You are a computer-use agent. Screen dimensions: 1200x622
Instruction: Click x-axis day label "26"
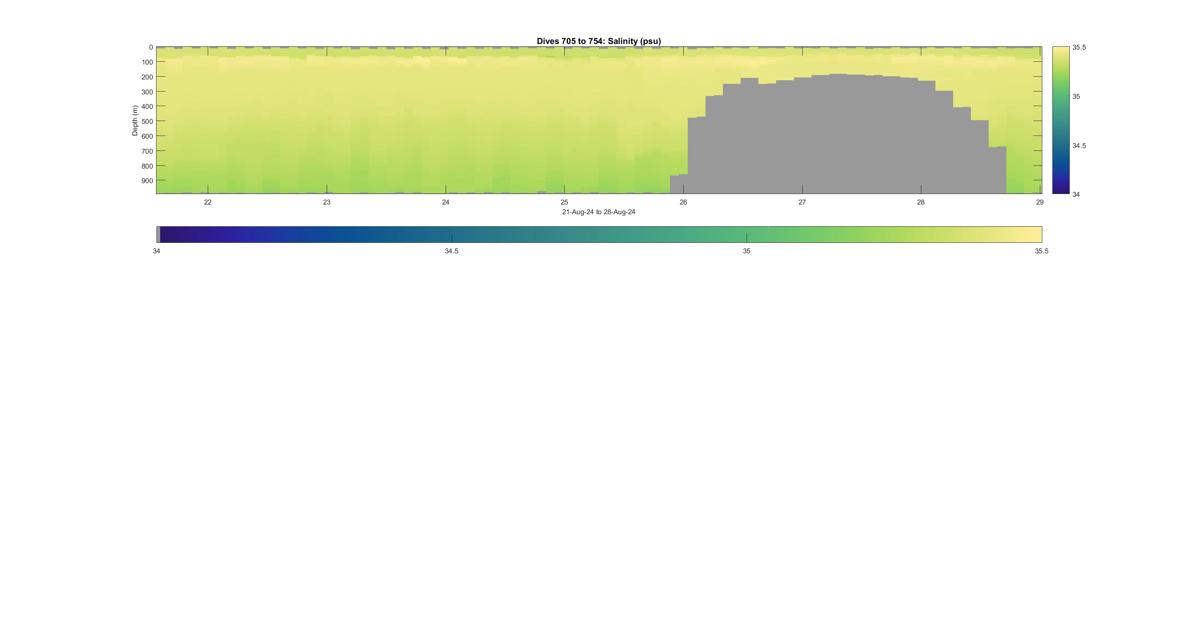[683, 202]
